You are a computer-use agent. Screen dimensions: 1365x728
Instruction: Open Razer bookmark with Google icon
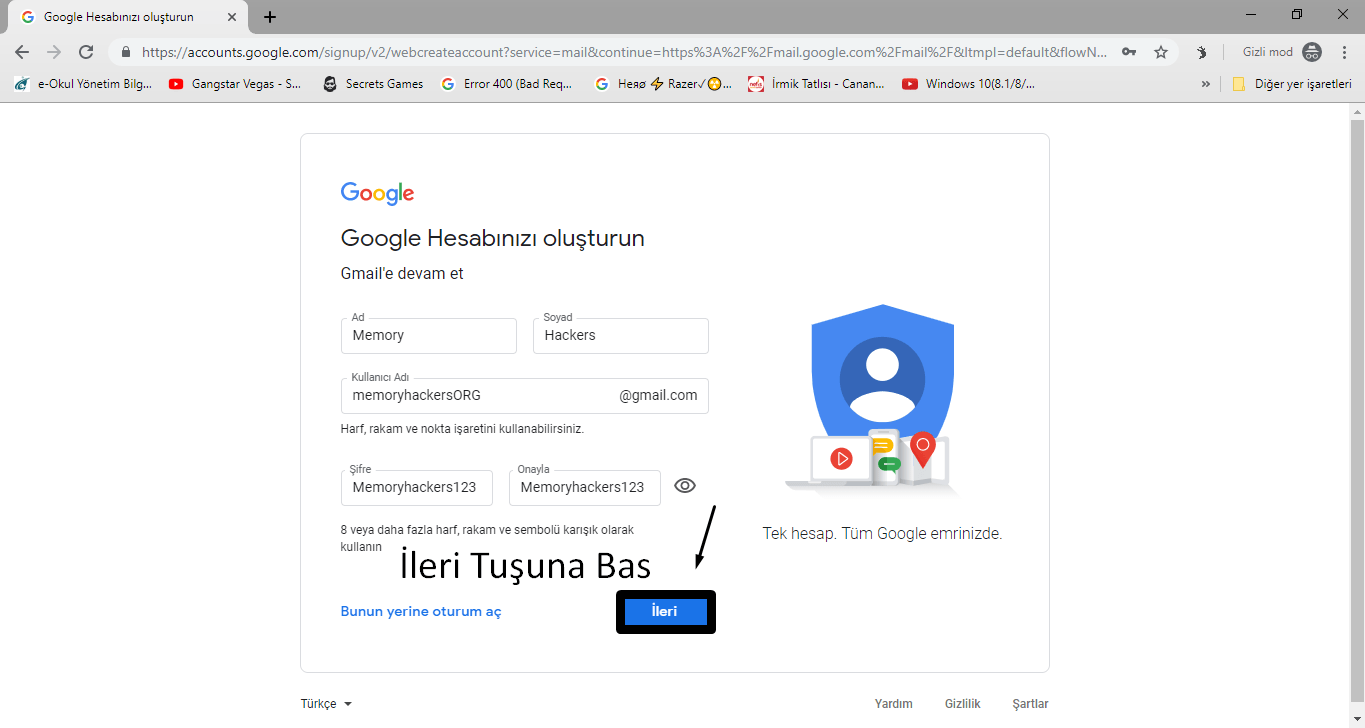click(663, 84)
